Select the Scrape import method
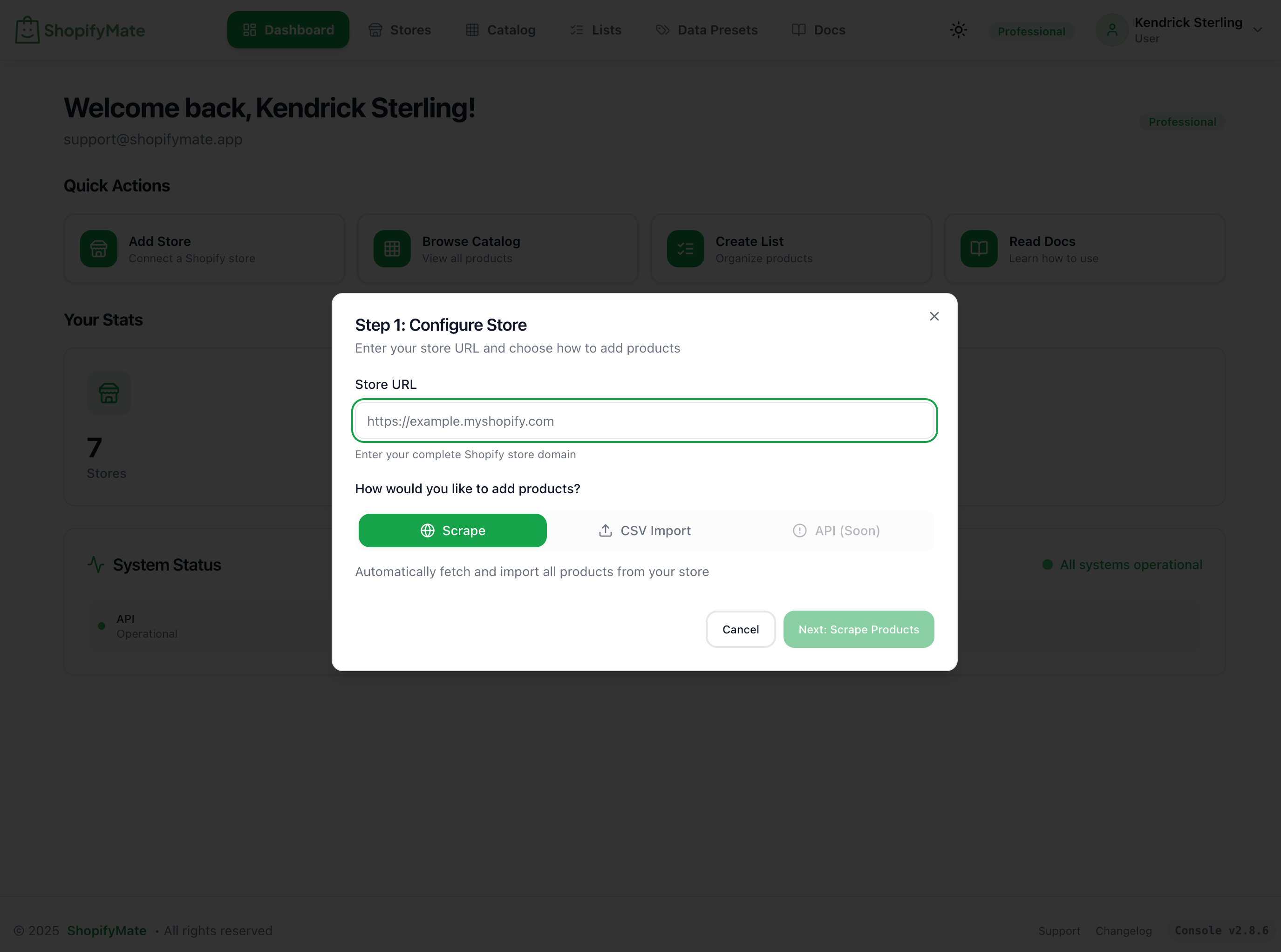 [453, 530]
